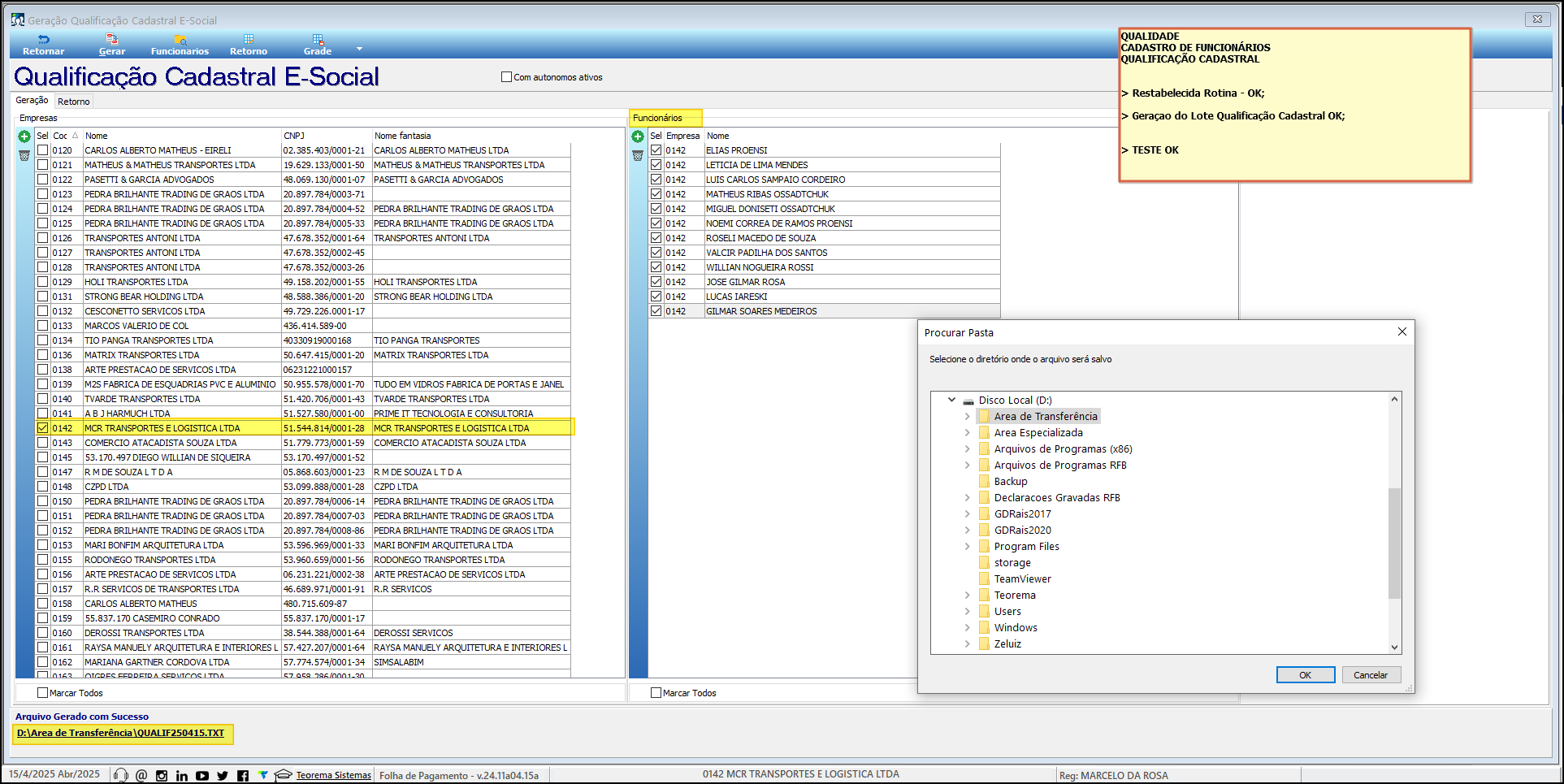Switch to the Geração tab
The width and height of the screenshot is (1564, 784).
tap(32, 101)
